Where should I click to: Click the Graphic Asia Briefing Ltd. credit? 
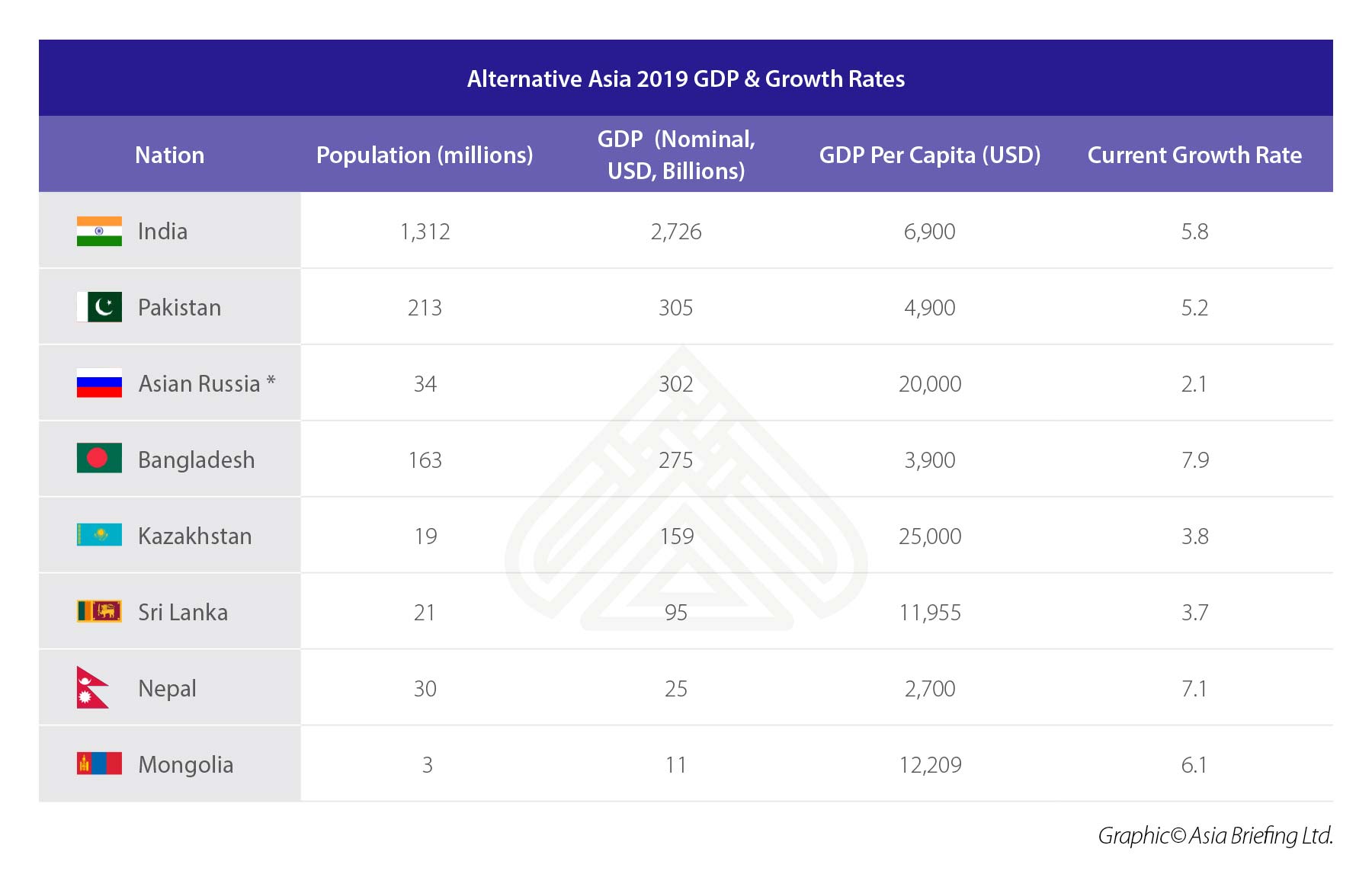[x=1215, y=836]
